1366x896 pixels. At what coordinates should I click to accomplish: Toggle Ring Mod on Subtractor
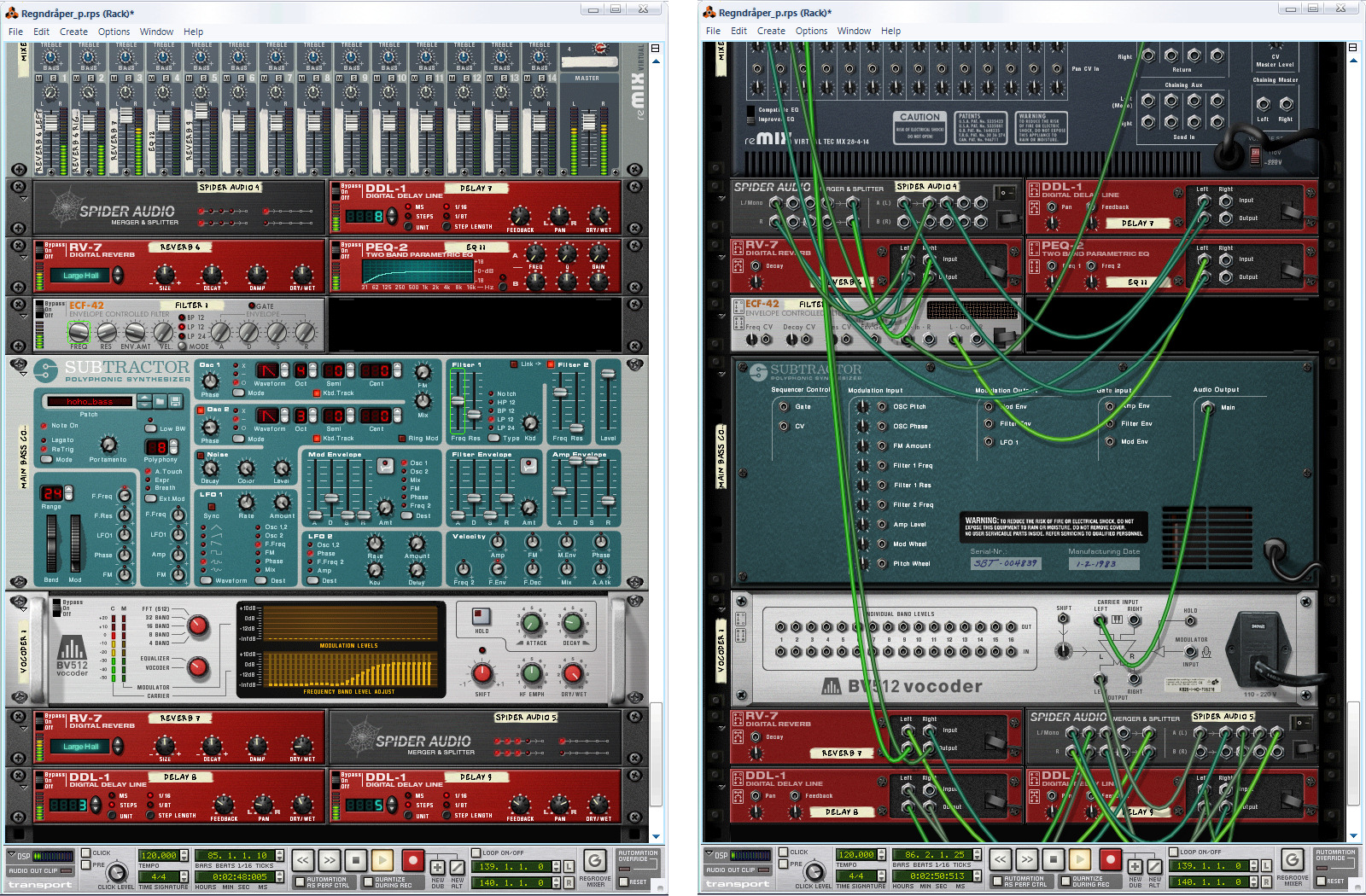coord(402,439)
